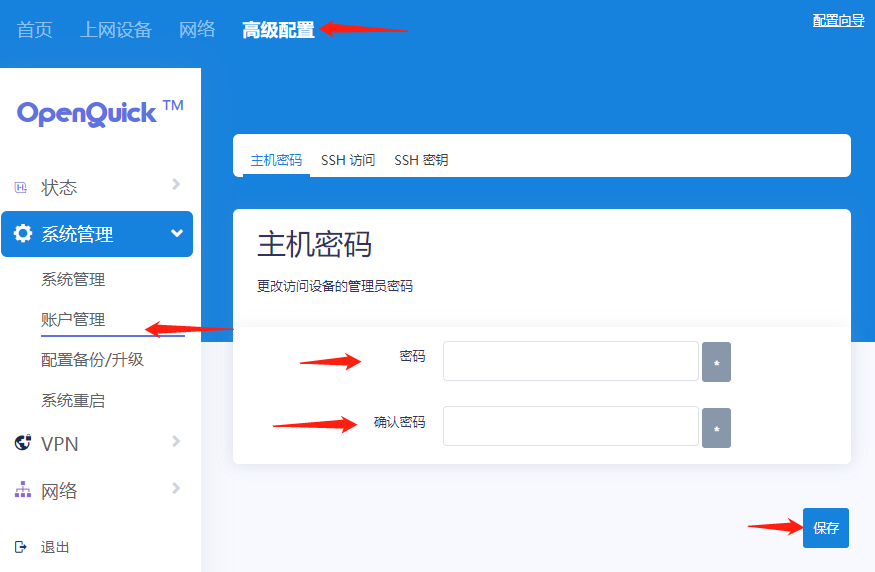Open the SSH 密钥 tab
This screenshot has height=572, width=875.
click(421, 160)
